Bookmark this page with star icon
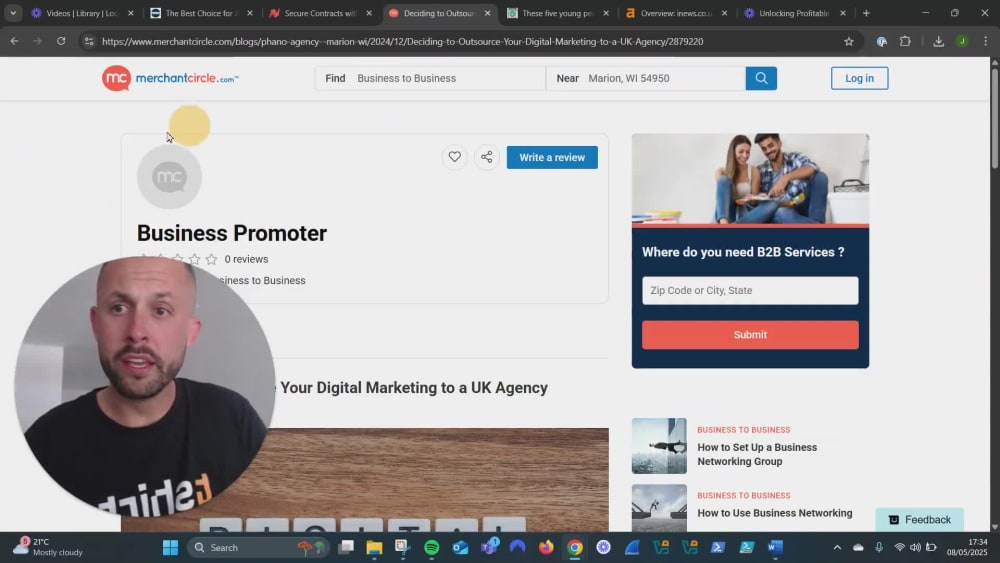 tap(848, 41)
